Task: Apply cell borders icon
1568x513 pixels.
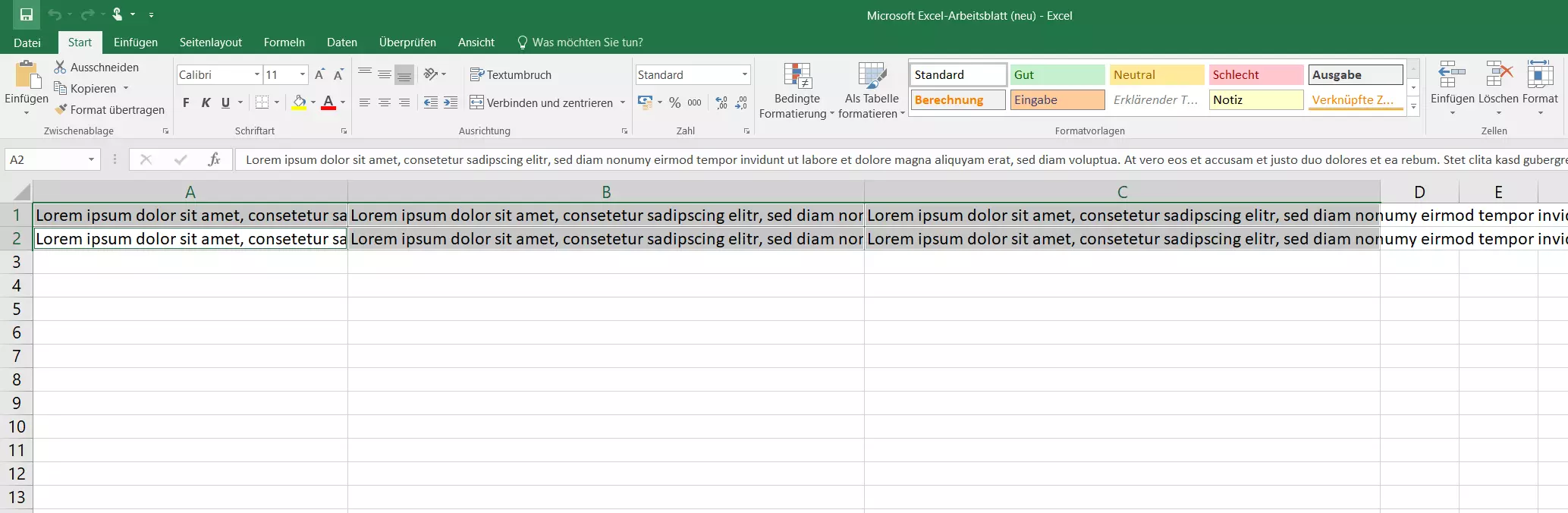Action: click(x=262, y=102)
